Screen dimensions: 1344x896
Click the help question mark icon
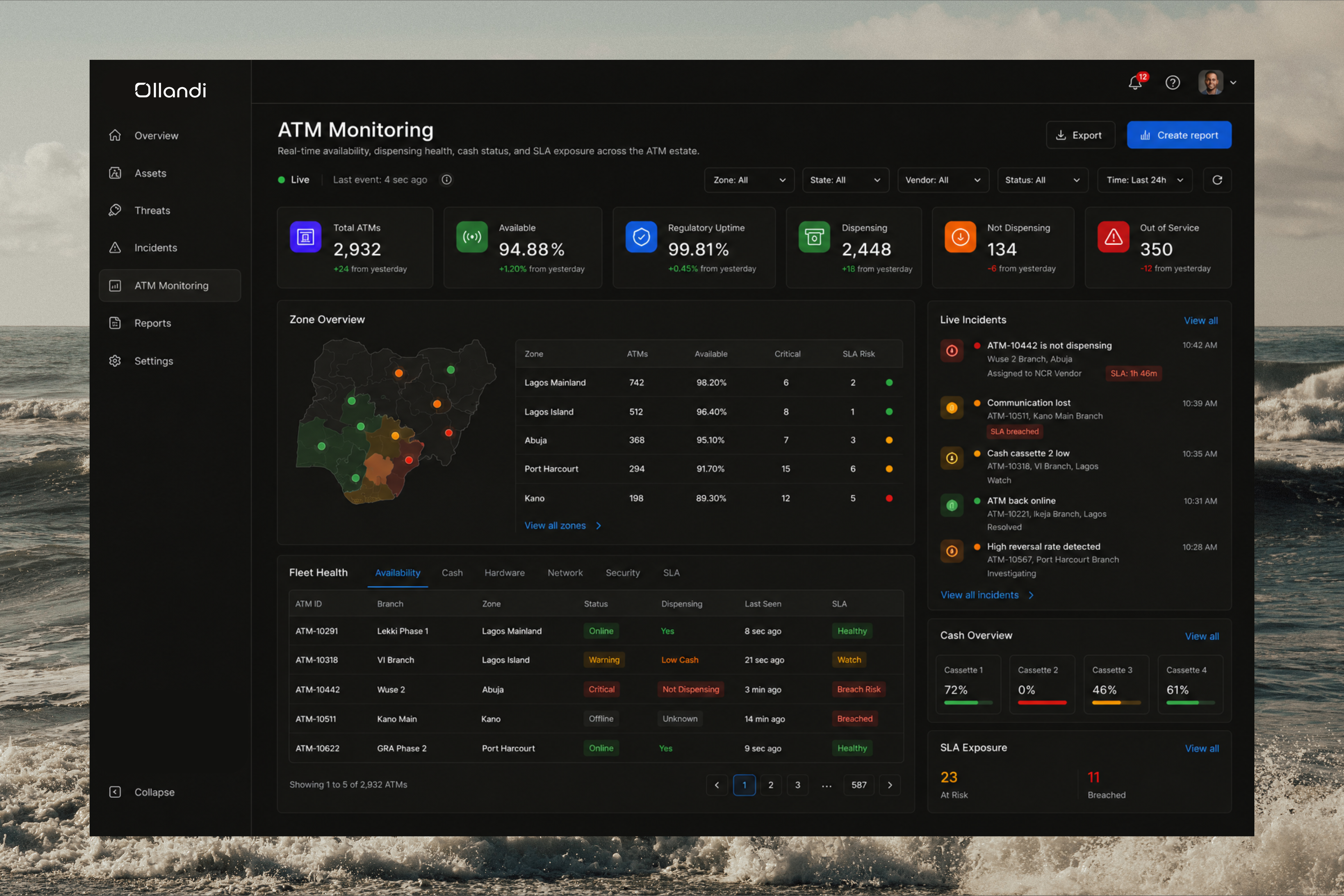[1172, 83]
